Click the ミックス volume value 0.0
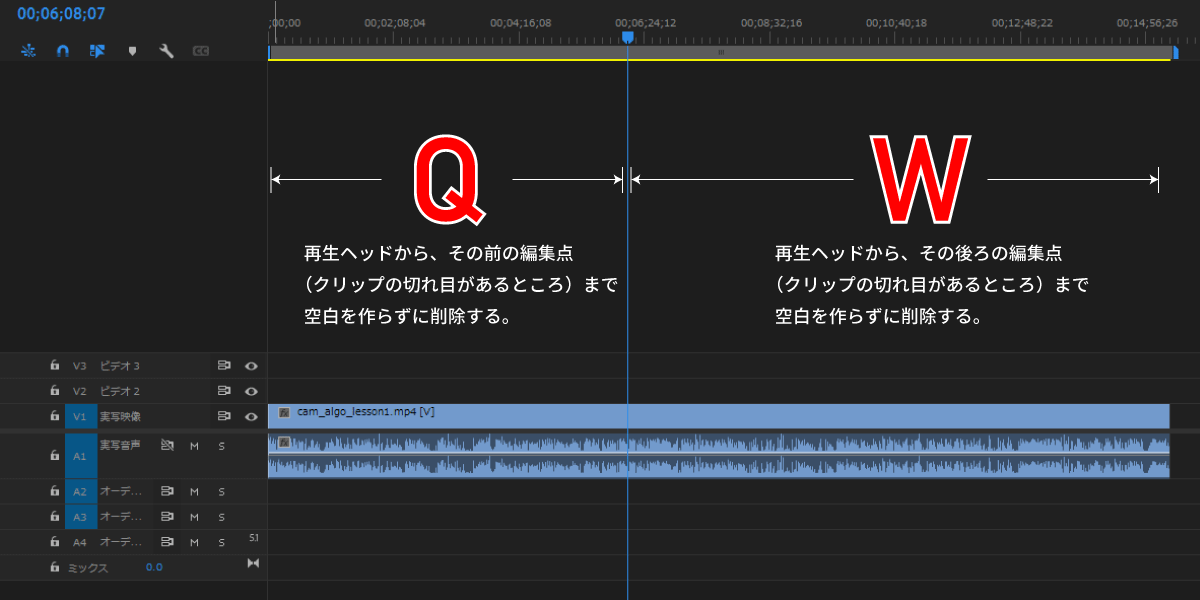The width and height of the screenshot is (1200, 600). pos(154,567)
